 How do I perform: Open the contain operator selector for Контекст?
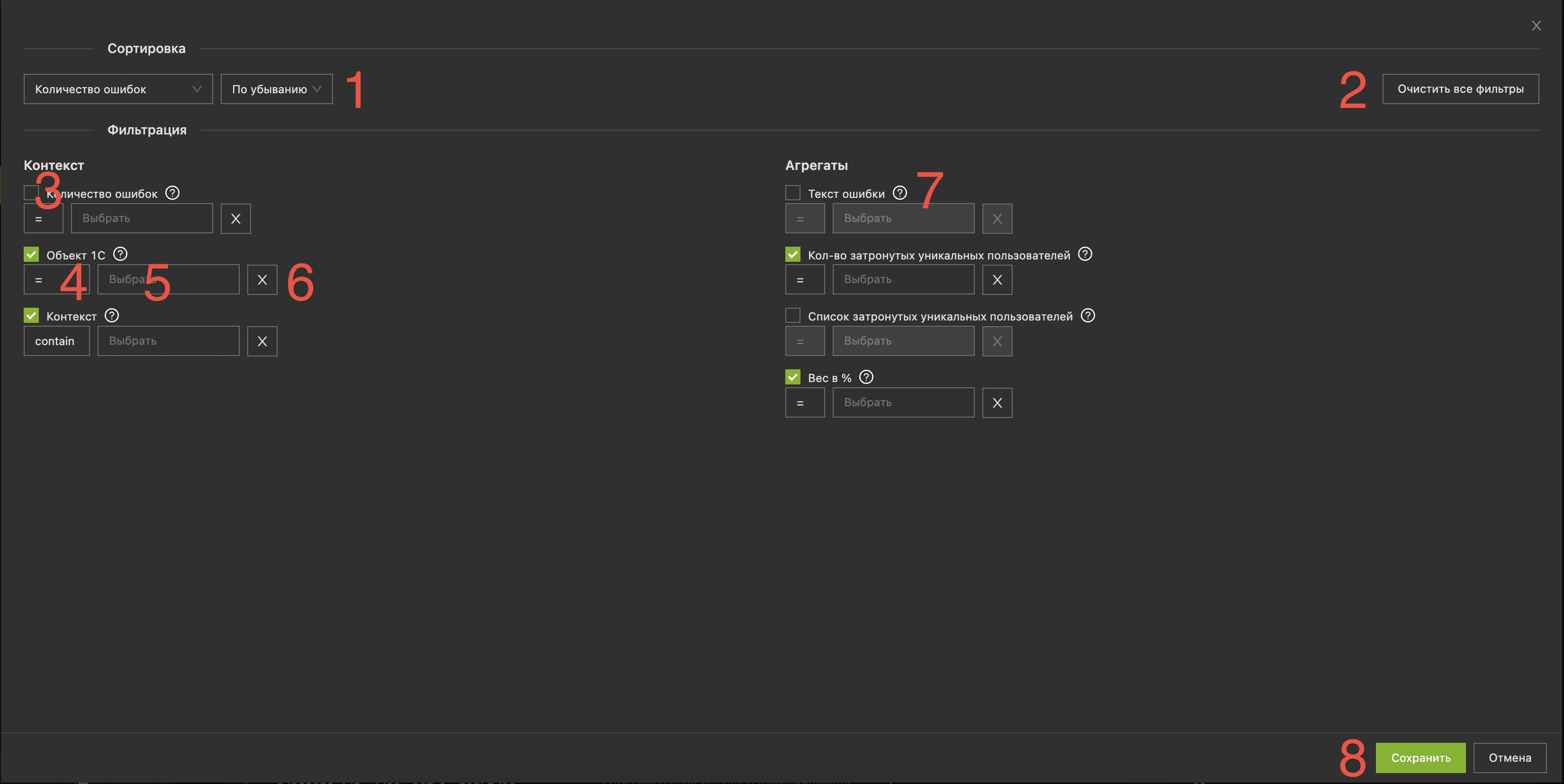click(56, 341)
